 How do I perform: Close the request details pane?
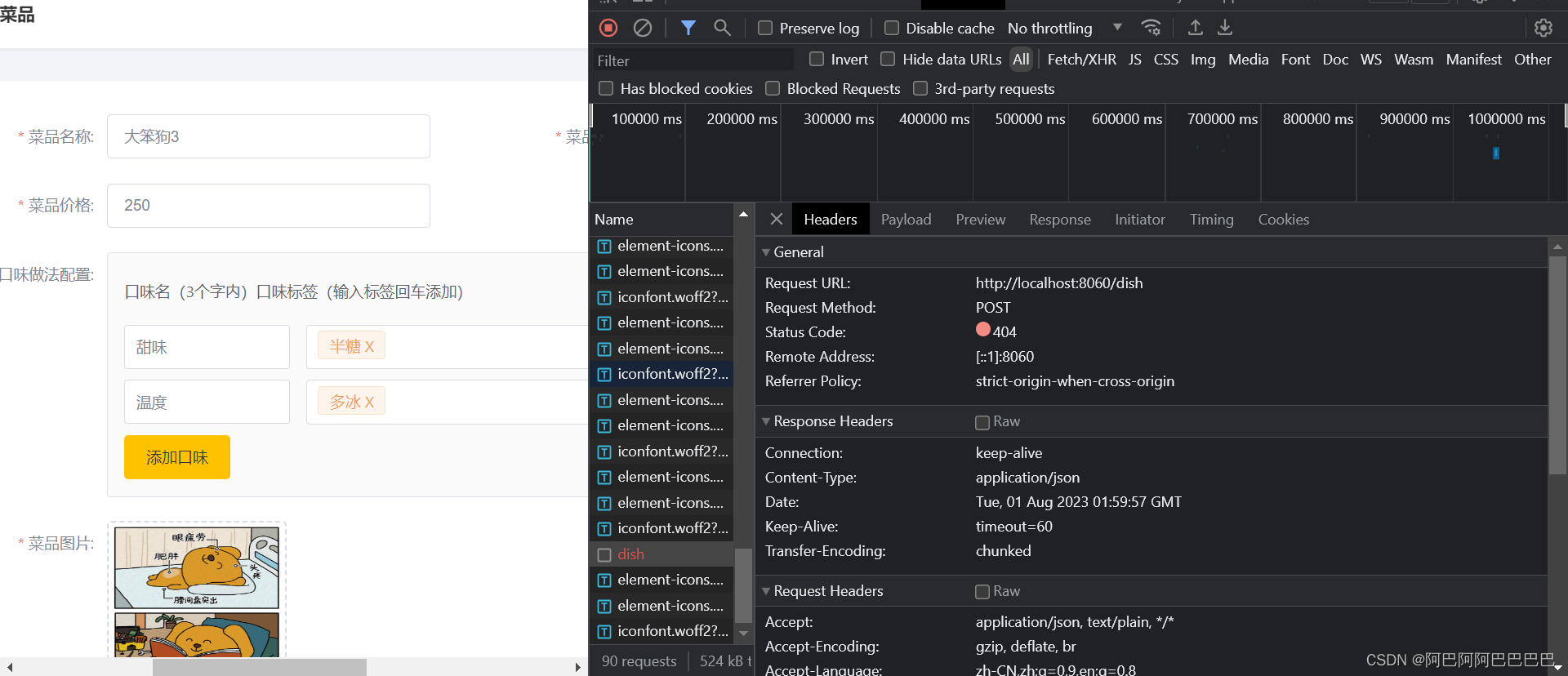(777, 219)
